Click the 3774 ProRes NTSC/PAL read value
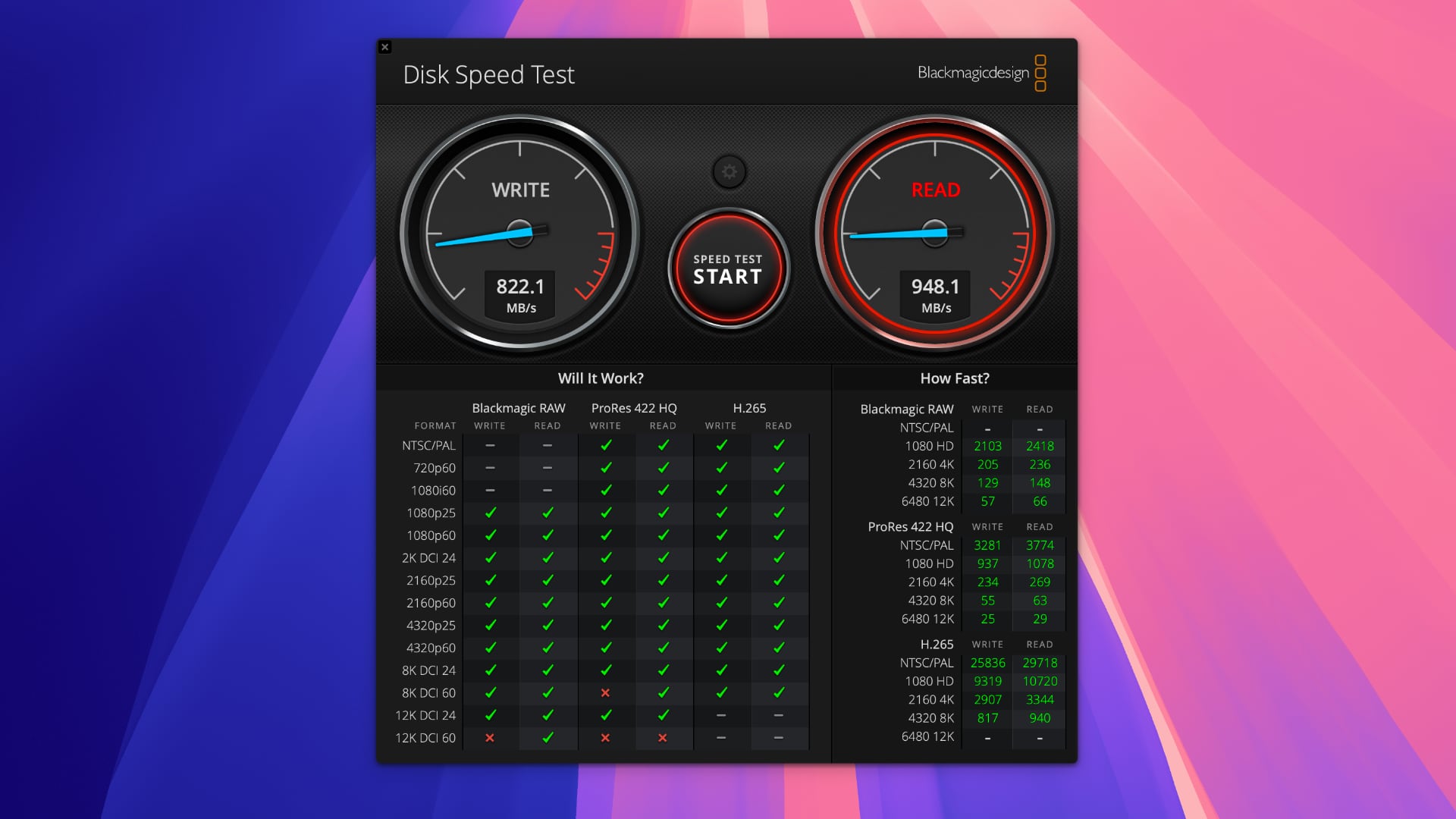1456x819 pixels. click(x=1040, y=546)
